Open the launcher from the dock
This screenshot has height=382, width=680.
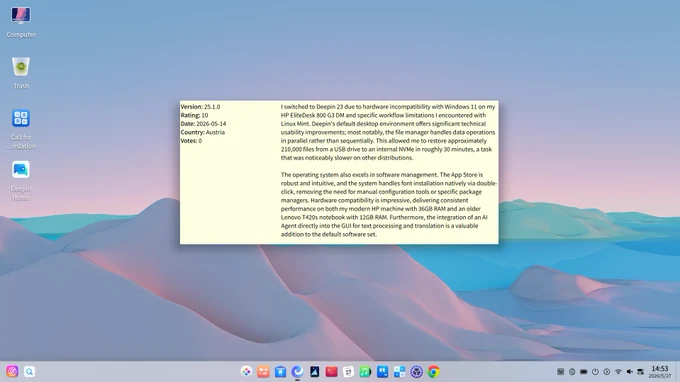click(12, 372)
